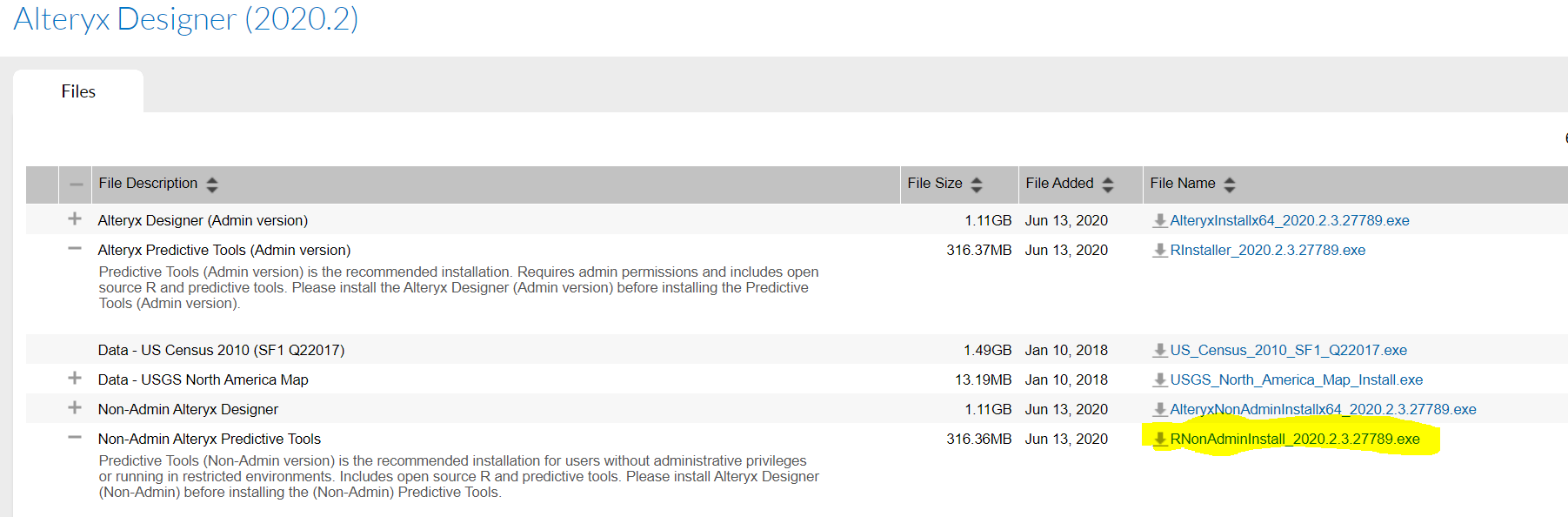The height and width of the screenshot is (517, 1568).
Task: Sort table by File Size arrows
Action: click(x=977, y=185)
